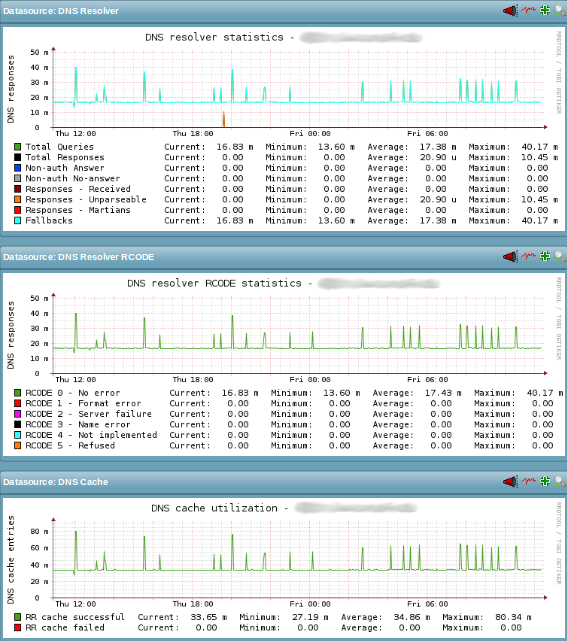Click the magenta swatch beside RCODE 2 Server failure
The height and width of the screenshot is (641, 567).
point(18,414)
